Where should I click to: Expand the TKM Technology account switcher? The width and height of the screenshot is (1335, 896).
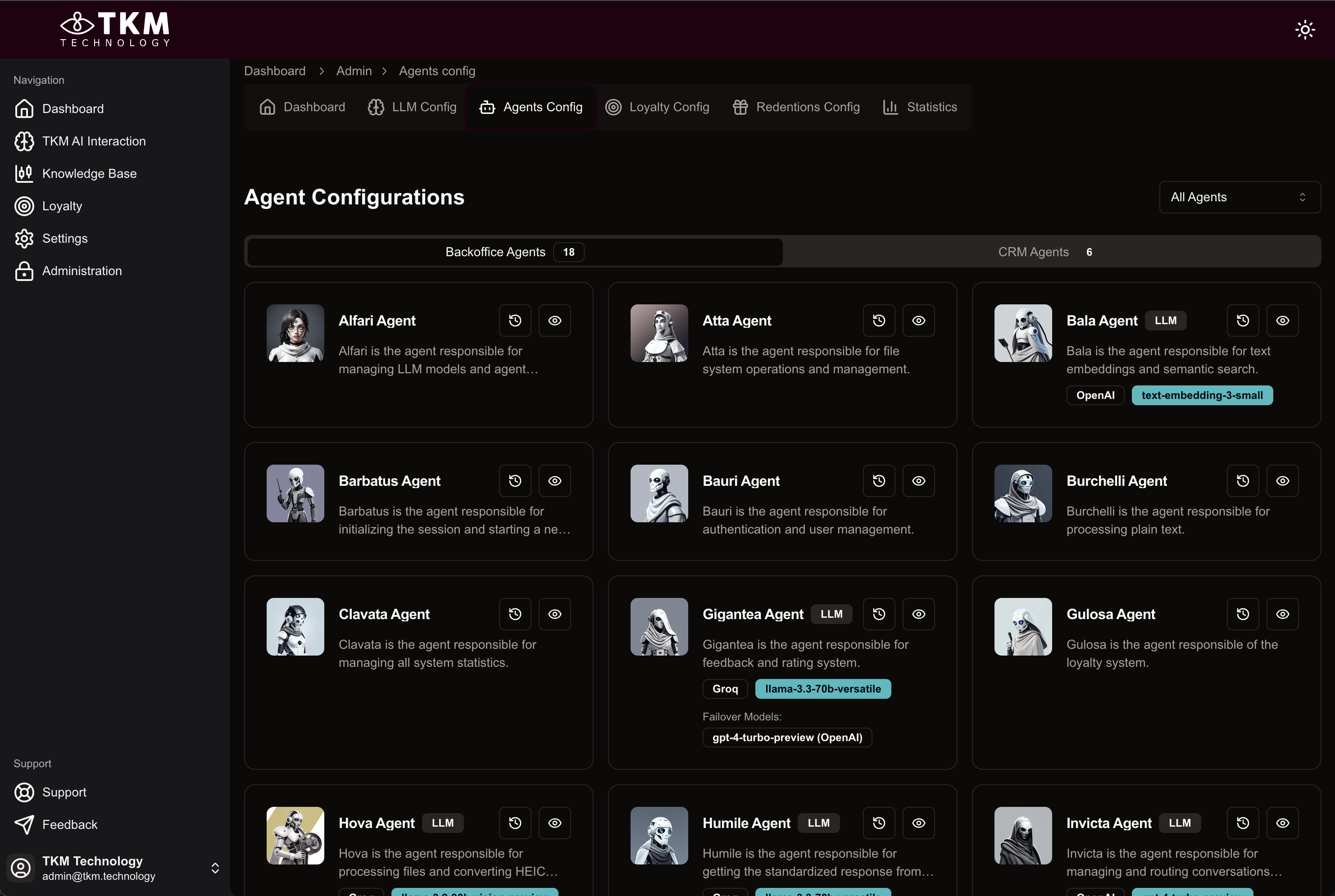click(215, 868)
